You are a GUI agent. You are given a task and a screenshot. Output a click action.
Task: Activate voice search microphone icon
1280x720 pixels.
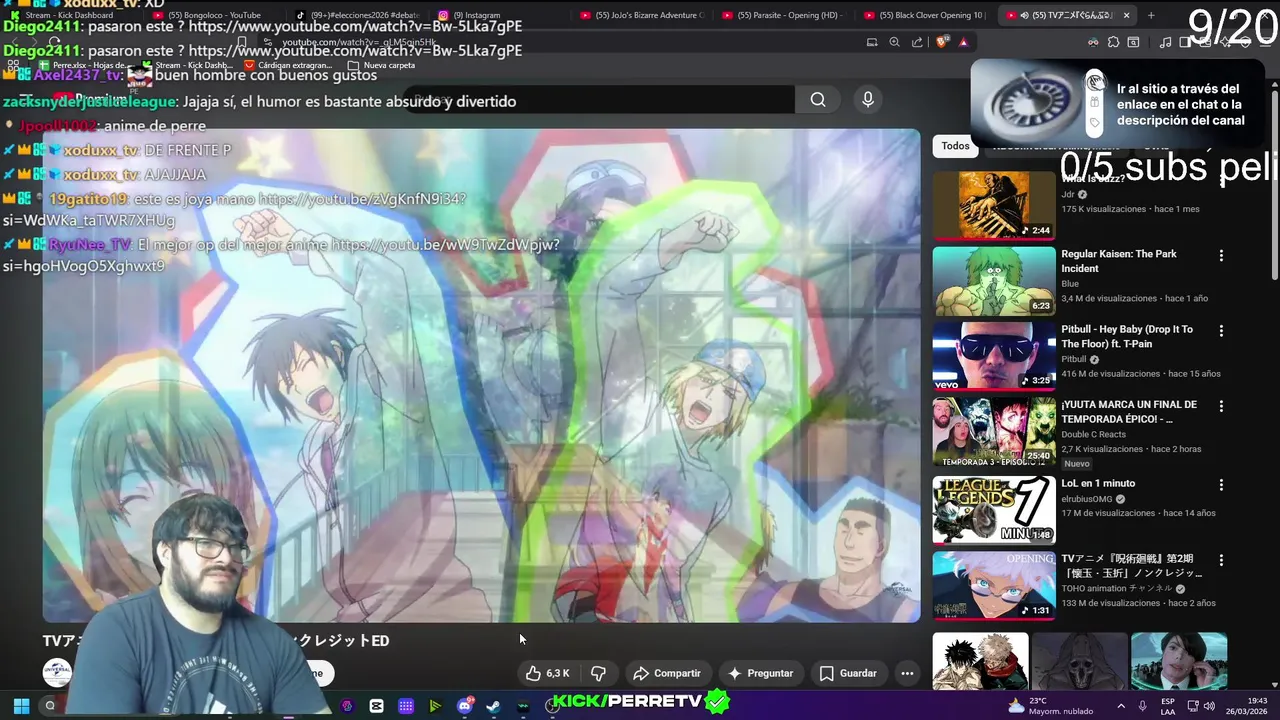click(x=867, y=99)
